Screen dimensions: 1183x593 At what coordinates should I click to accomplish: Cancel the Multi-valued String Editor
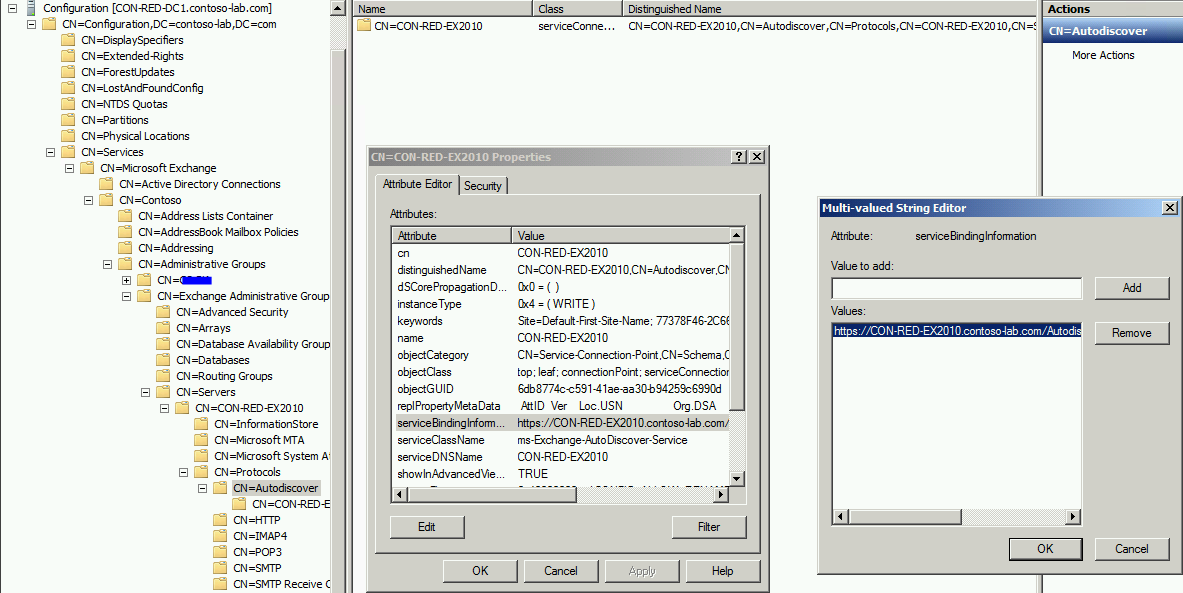[x=1132, y=548]
